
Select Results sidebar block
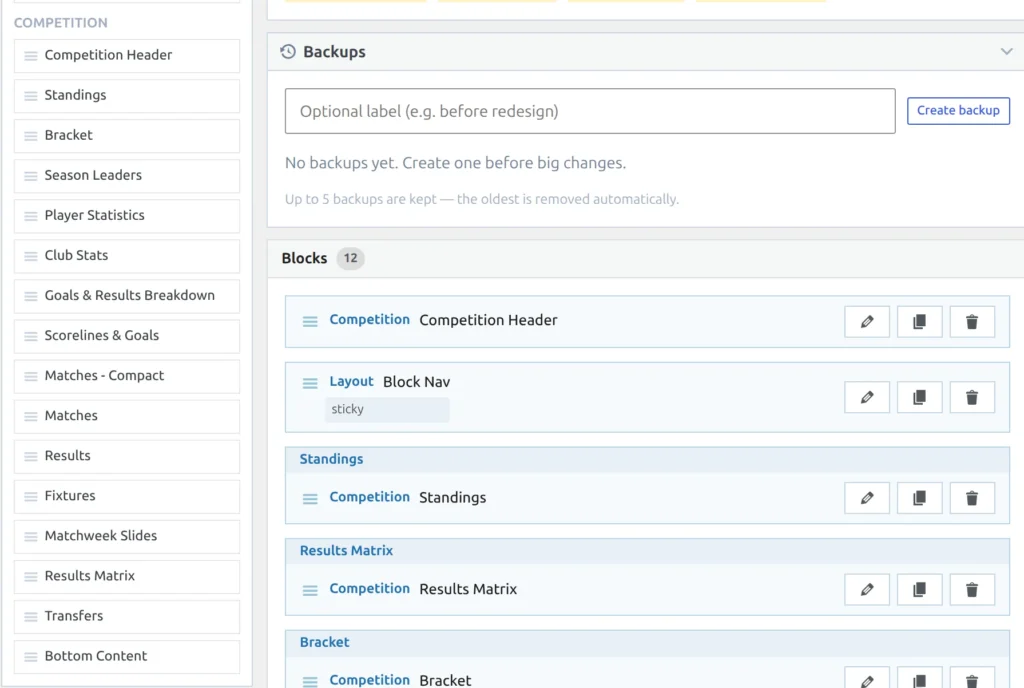(x=127, y=456)
